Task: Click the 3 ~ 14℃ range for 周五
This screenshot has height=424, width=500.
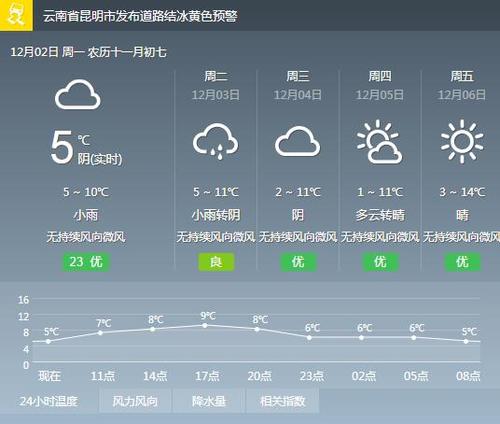Action: tap(462, 192)
